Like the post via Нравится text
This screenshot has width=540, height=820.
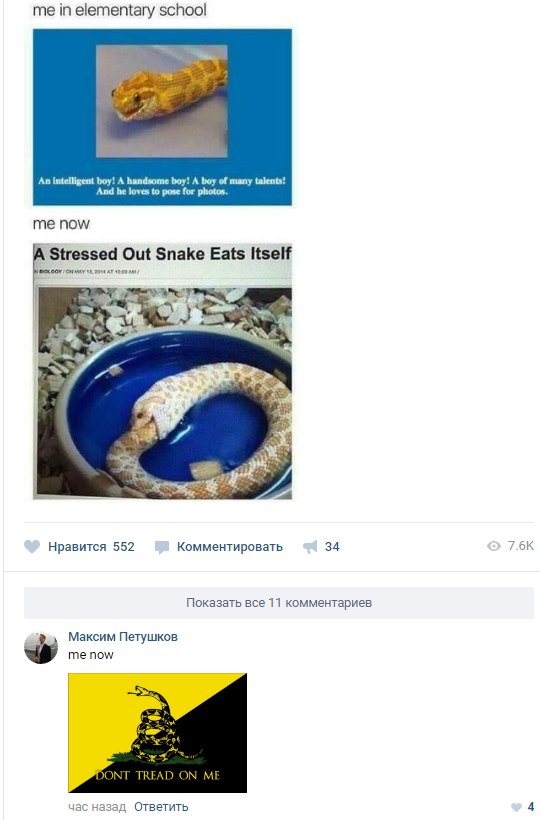coord(77,546)
